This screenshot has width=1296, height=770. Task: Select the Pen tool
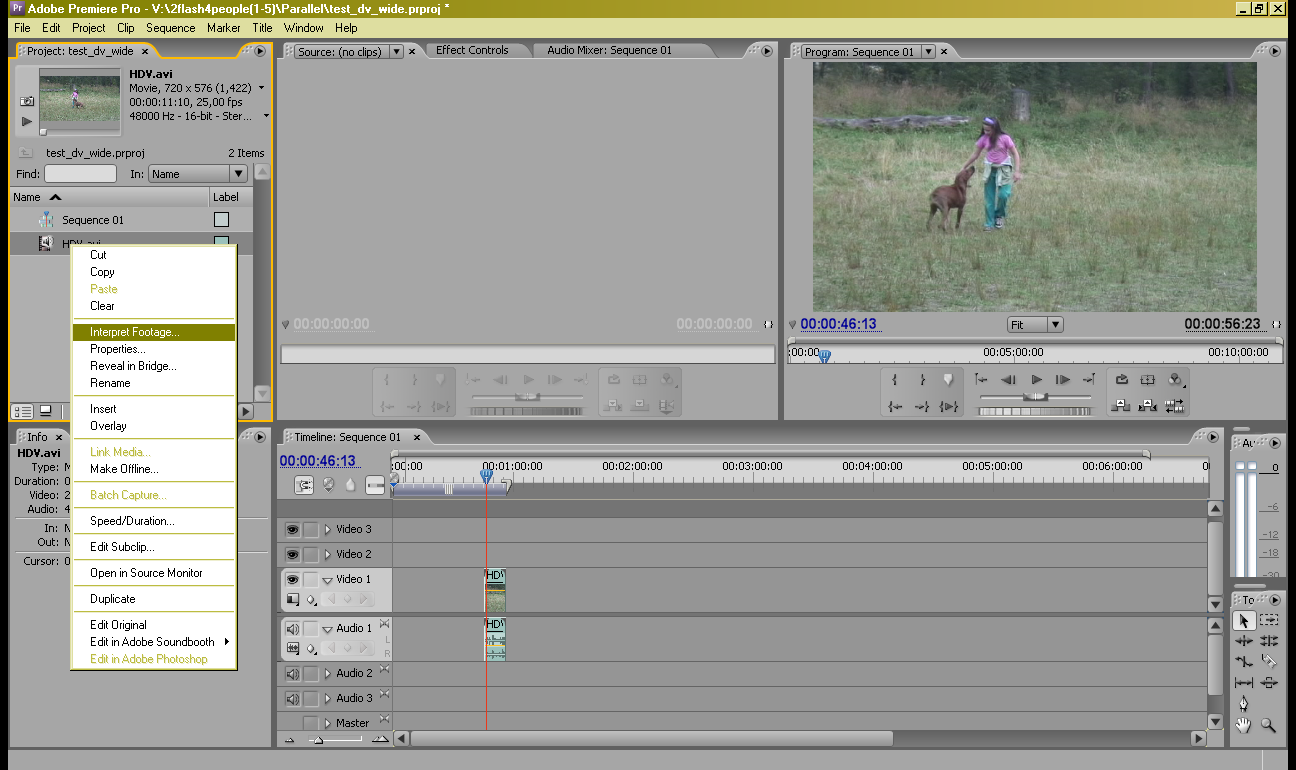point(1243,704)
